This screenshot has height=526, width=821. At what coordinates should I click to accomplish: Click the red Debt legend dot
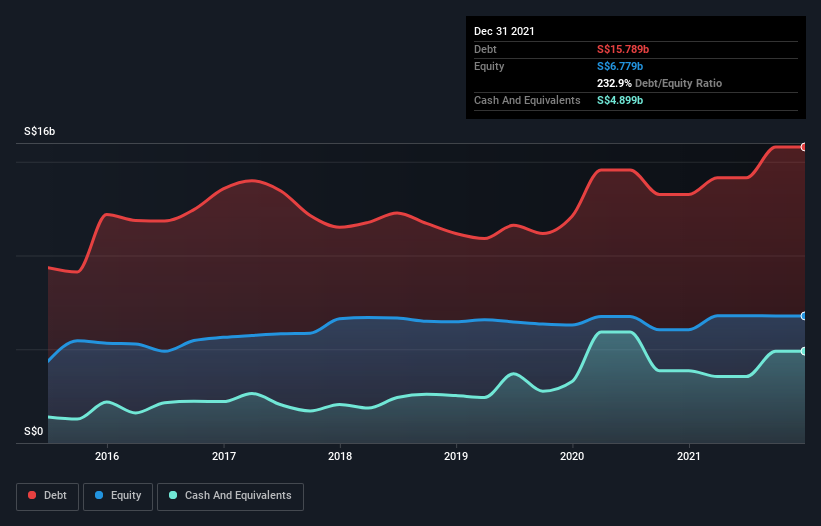click(x=32, y=495)
